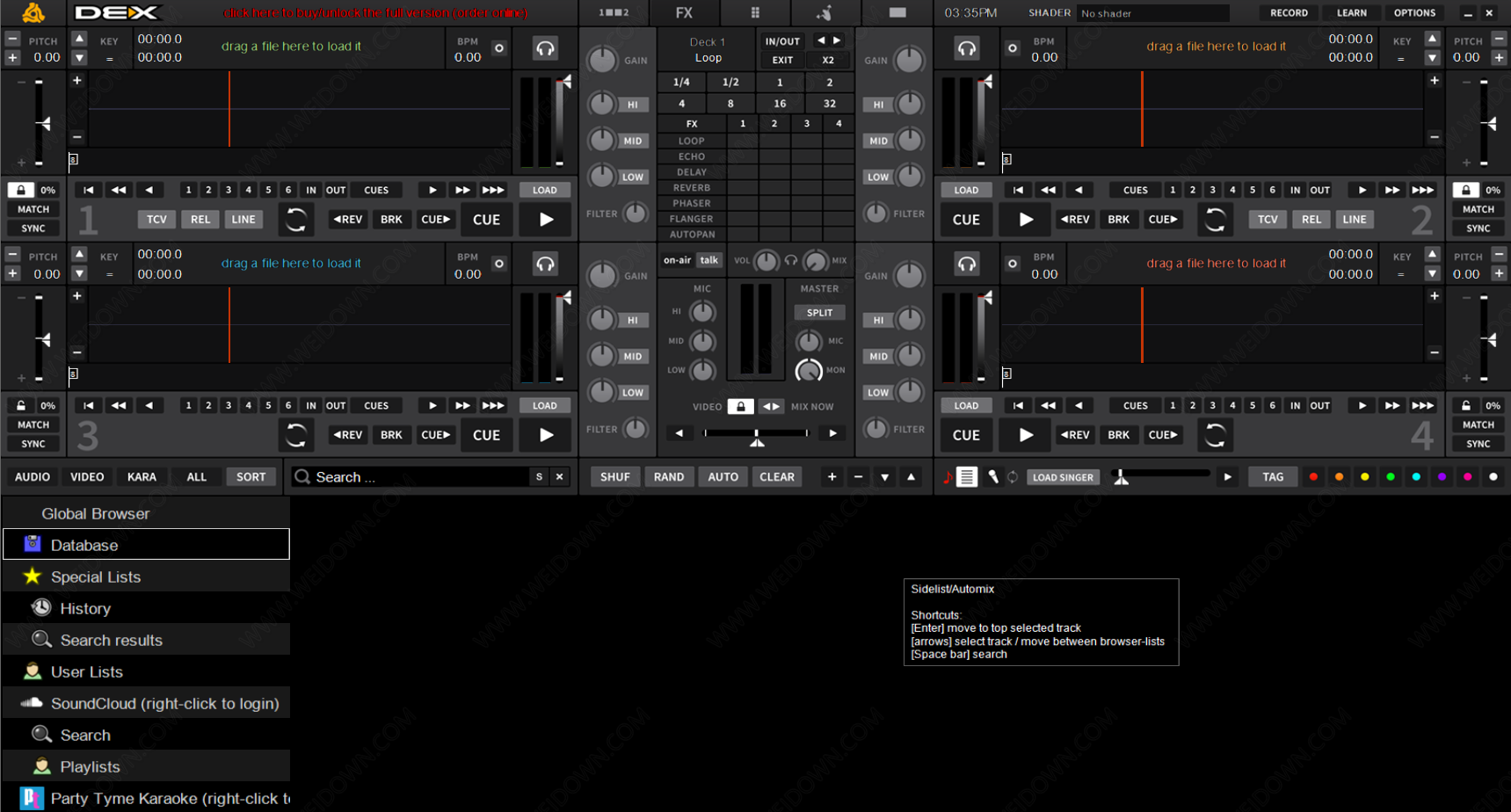The image size is (1511, 812).
Task: Lower the Deck 1 key with down arrow
Action: (79, 58)
